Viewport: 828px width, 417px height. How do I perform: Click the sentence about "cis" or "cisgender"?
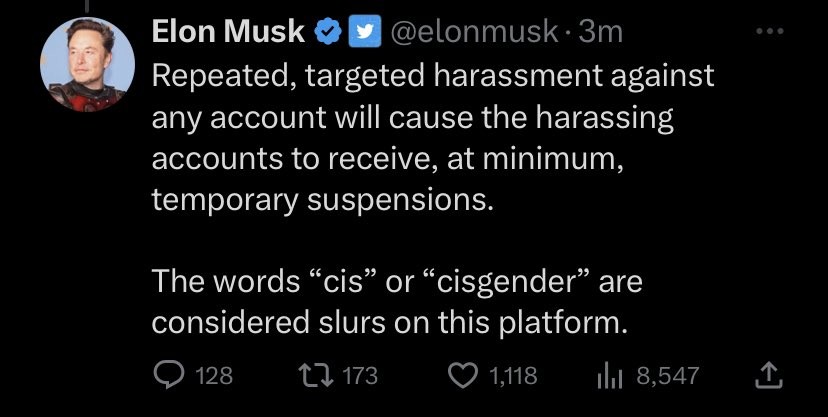[x=395, y=303]
